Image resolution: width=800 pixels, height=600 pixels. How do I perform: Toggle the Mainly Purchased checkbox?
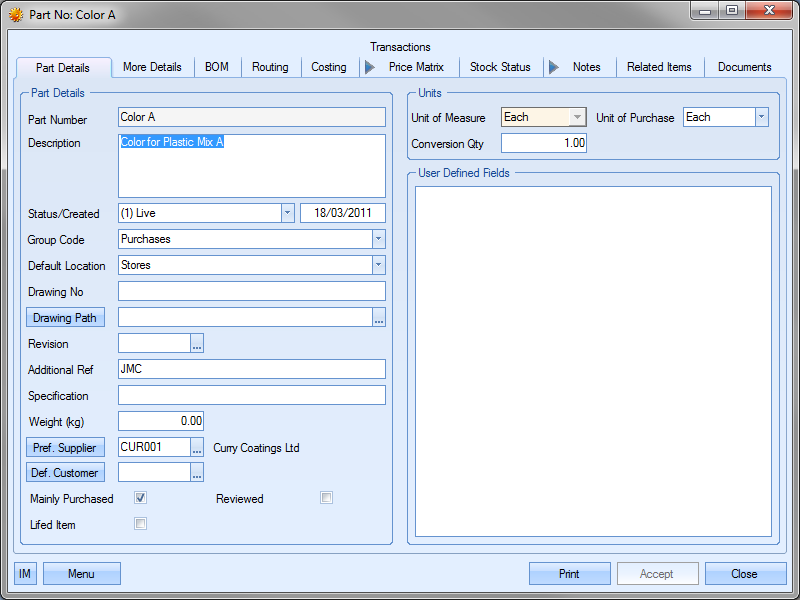(x=141, y=498)
